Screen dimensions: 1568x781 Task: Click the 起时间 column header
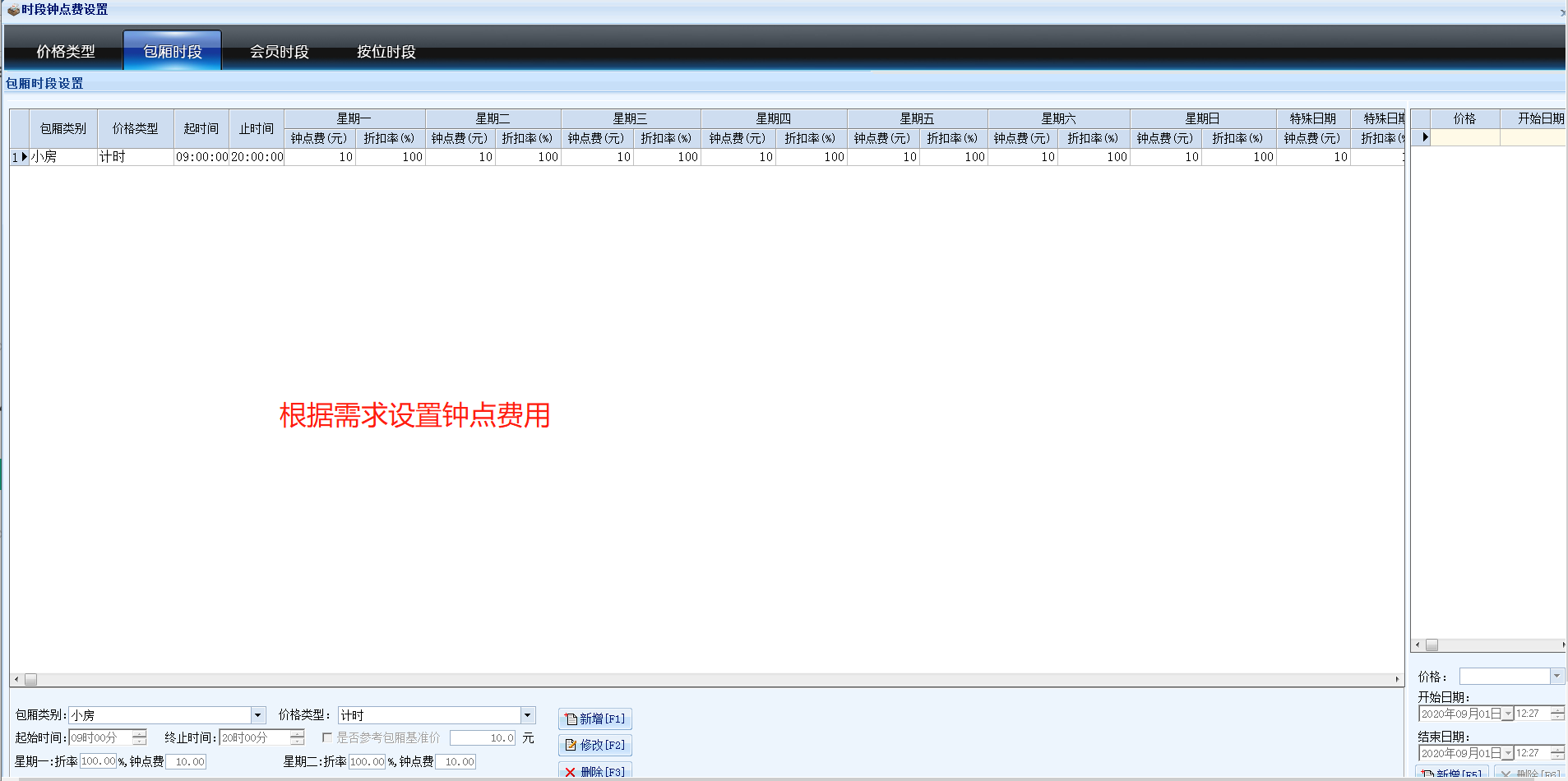(201, 128)
